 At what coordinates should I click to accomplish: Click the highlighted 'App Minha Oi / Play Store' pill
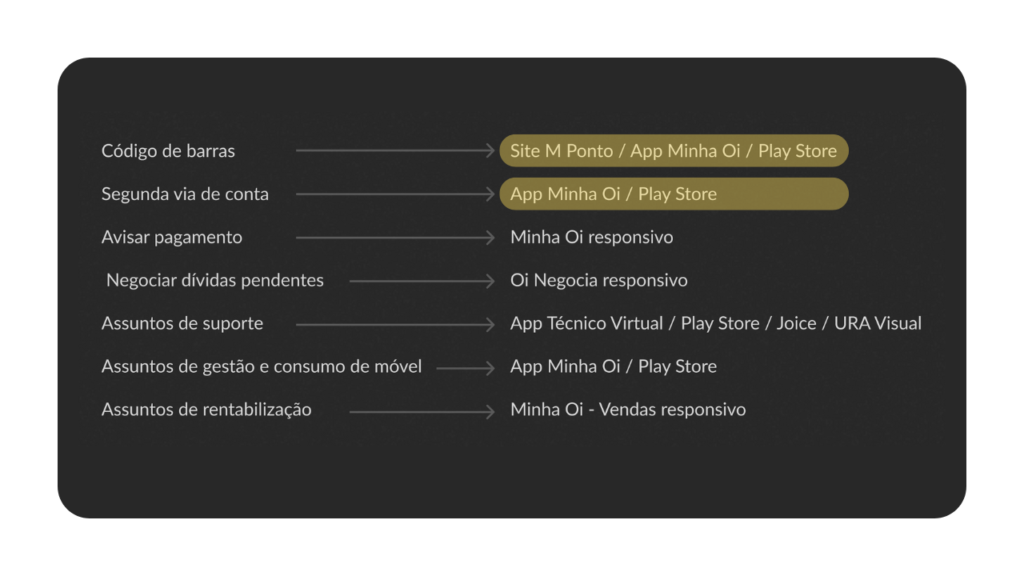click(673, 194)
